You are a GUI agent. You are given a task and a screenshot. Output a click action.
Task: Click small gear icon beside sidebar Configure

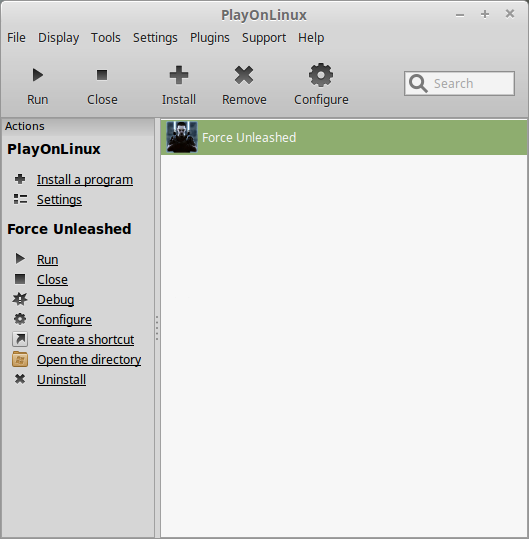(20, 319)
